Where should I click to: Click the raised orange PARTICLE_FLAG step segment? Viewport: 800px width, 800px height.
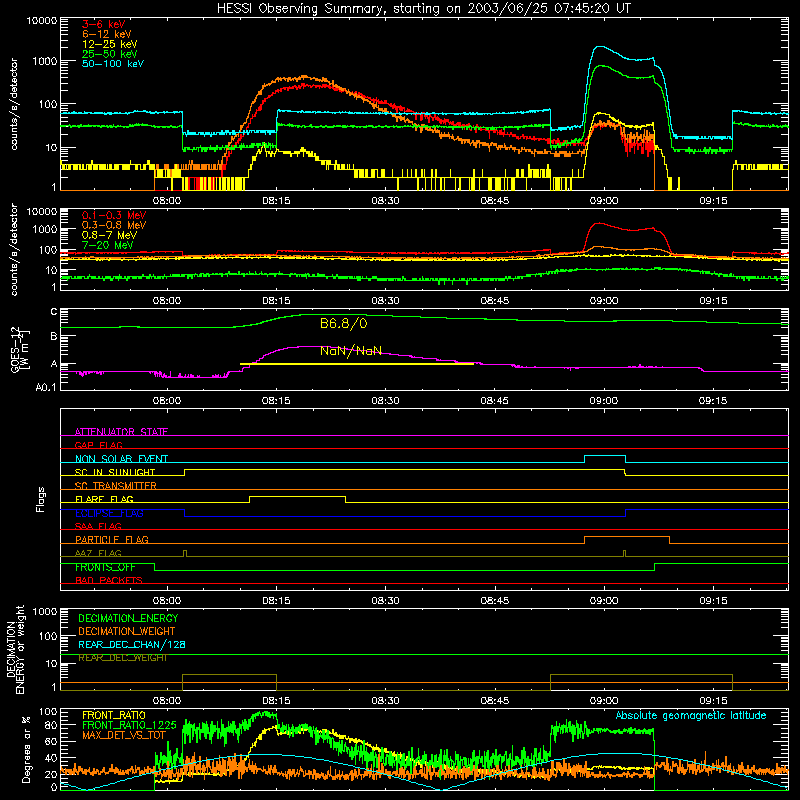[x=627, y=537]
